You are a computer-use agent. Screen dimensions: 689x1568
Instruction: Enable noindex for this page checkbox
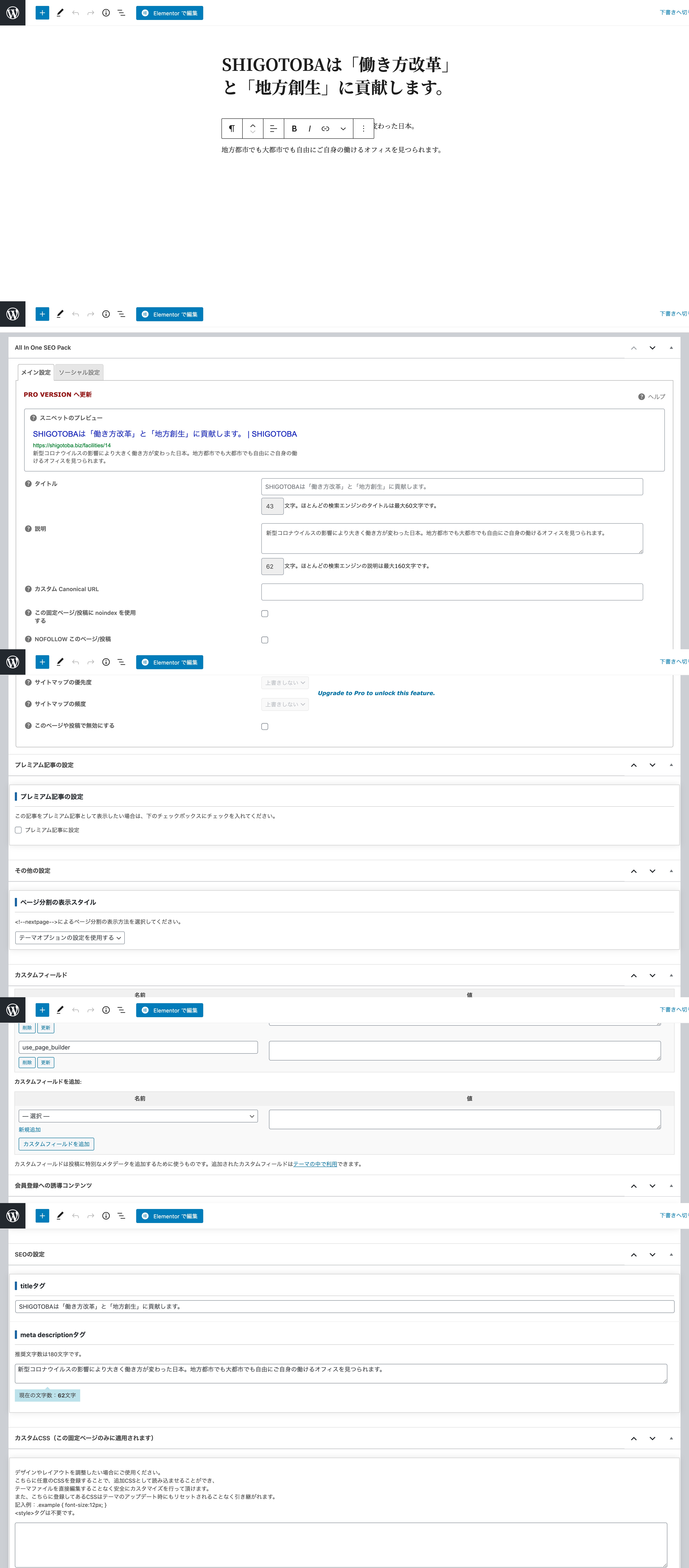265,614
